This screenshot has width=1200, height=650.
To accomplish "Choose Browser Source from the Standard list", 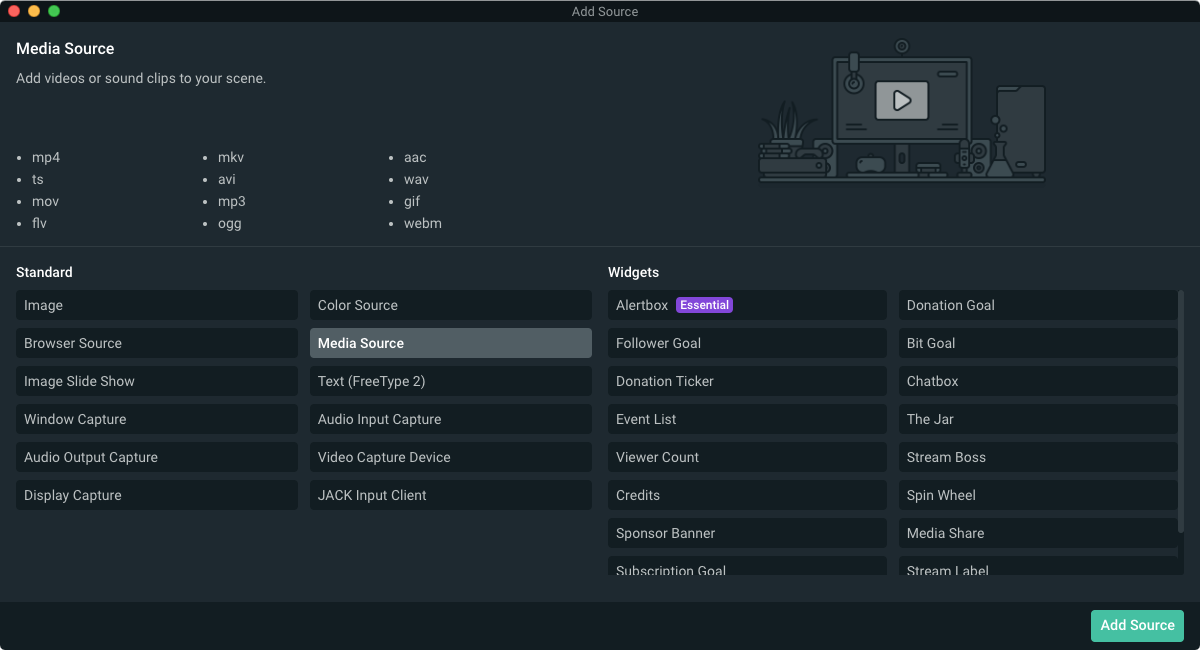I will tap(156, 343).
